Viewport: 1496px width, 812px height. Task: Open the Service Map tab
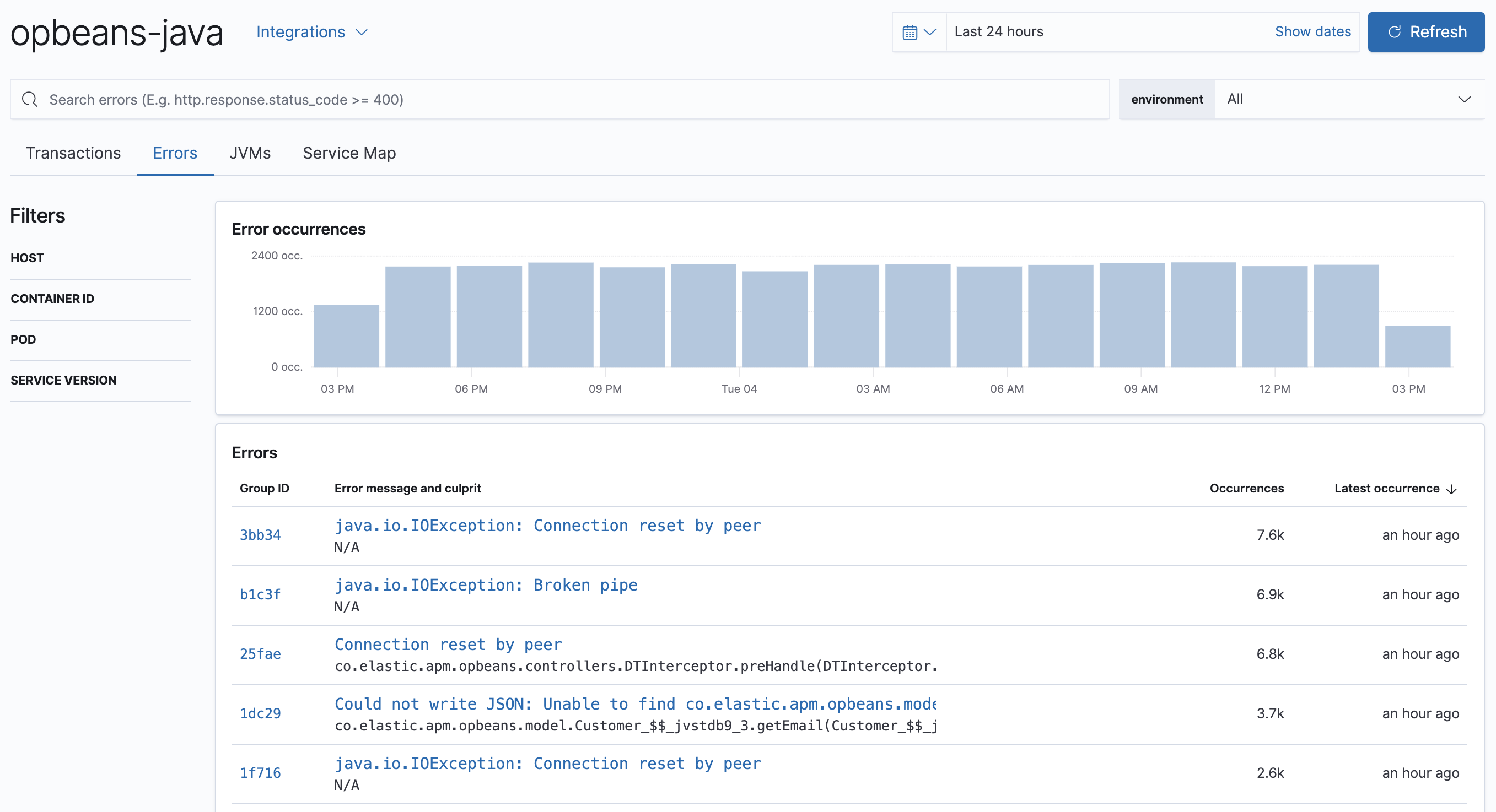click(349, 153)
